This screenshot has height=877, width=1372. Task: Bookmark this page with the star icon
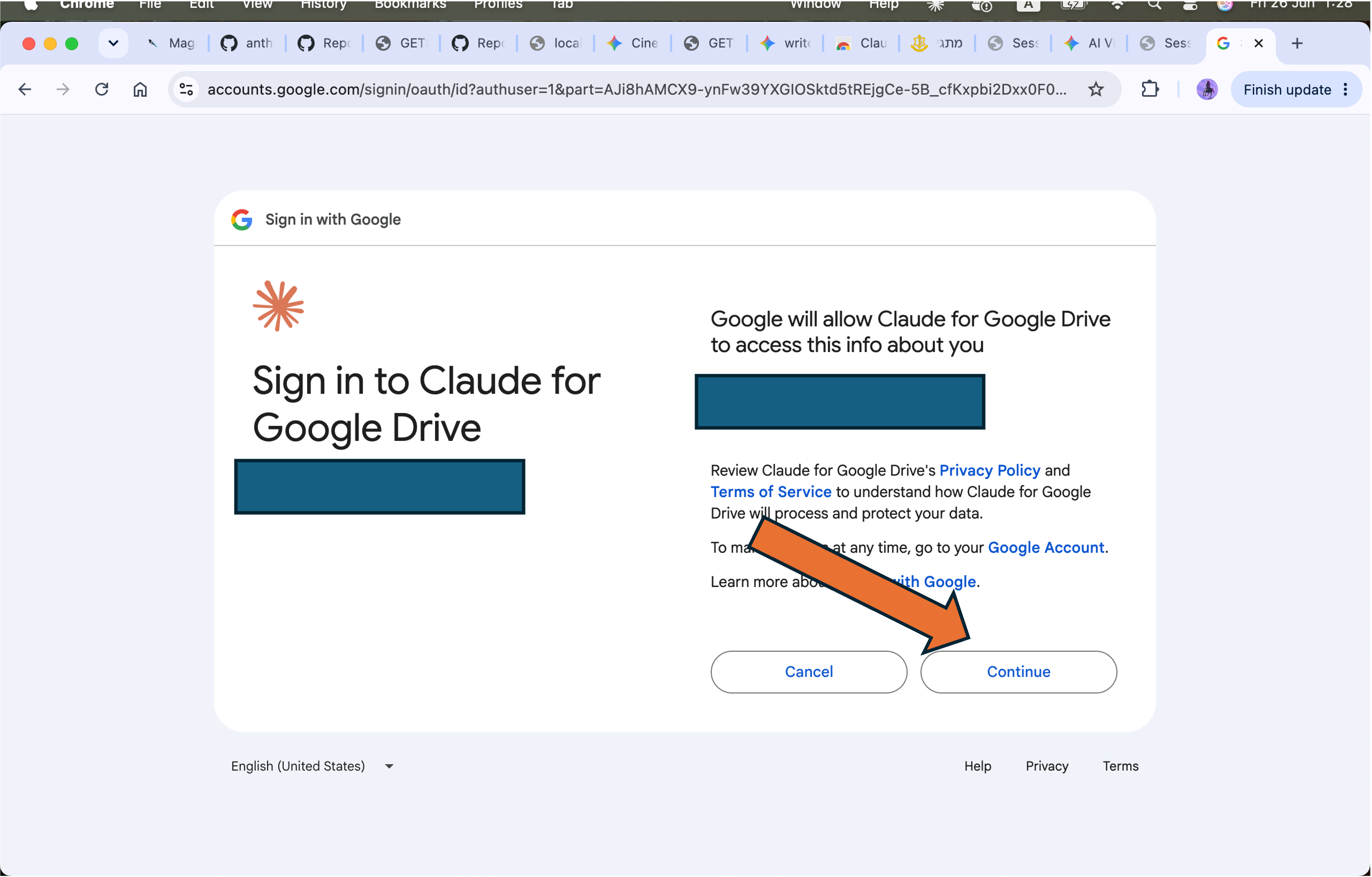click(x=1096, y=89)
